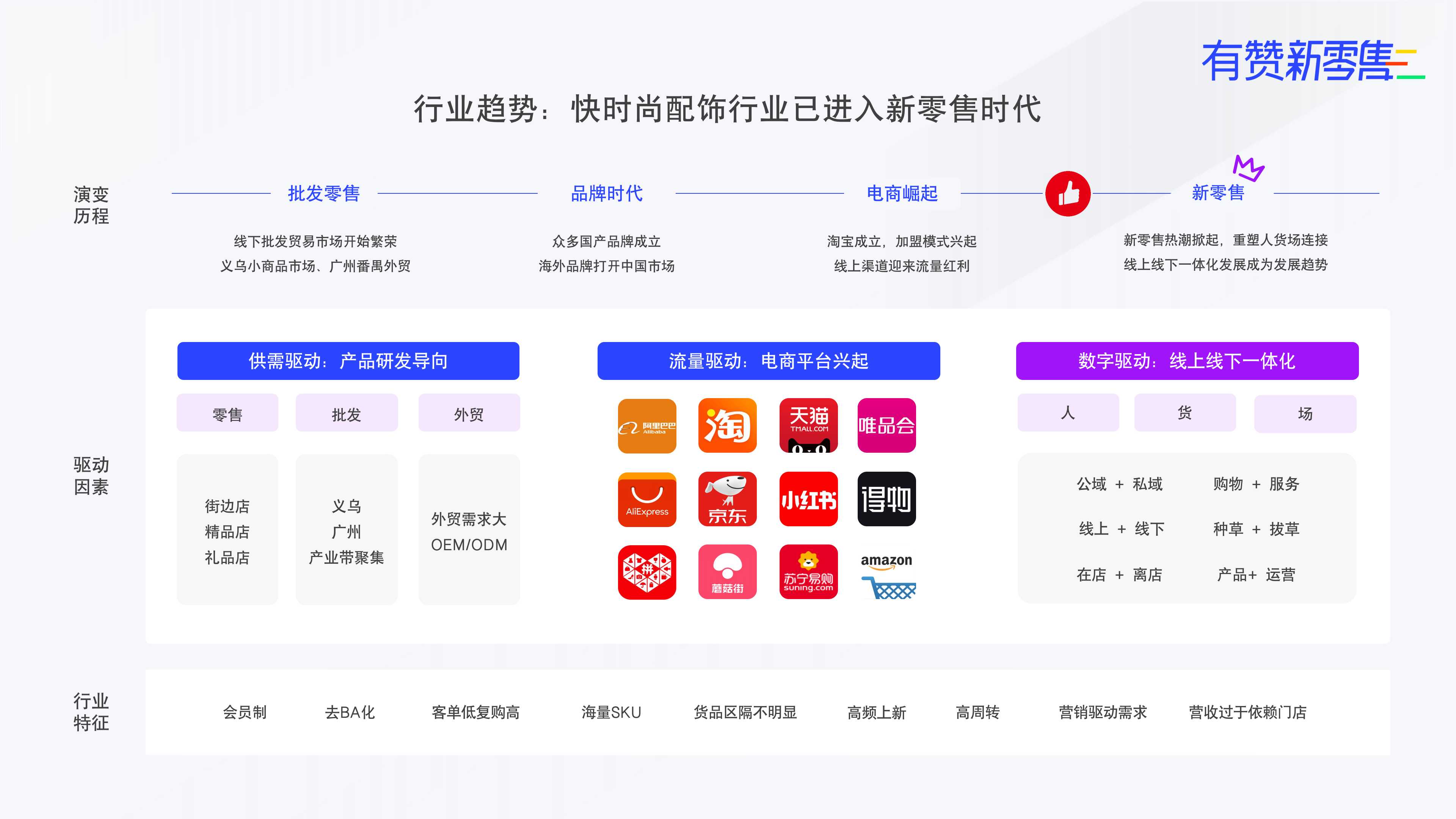Click the 场 tag
The width and height of the screenshot is (1456, 819).
[1305, 414]
